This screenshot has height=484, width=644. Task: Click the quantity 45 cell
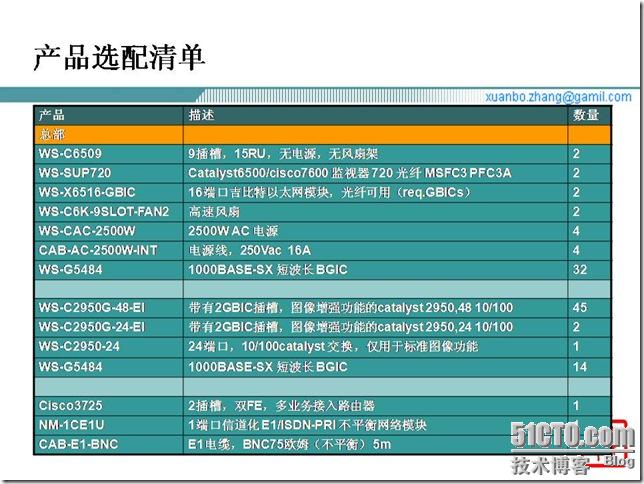tap(589, 308)
